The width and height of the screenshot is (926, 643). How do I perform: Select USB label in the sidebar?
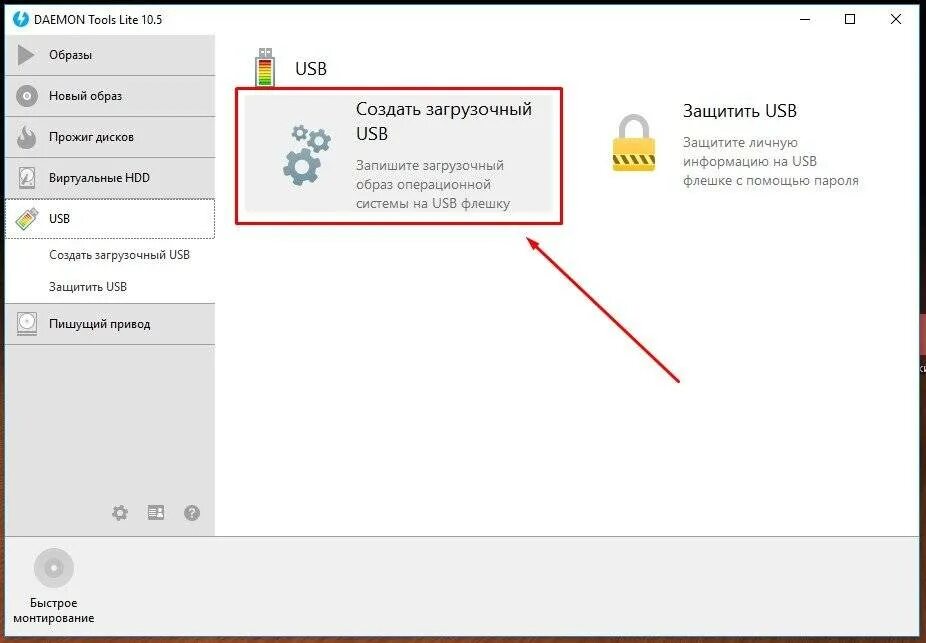coord(59,219)
